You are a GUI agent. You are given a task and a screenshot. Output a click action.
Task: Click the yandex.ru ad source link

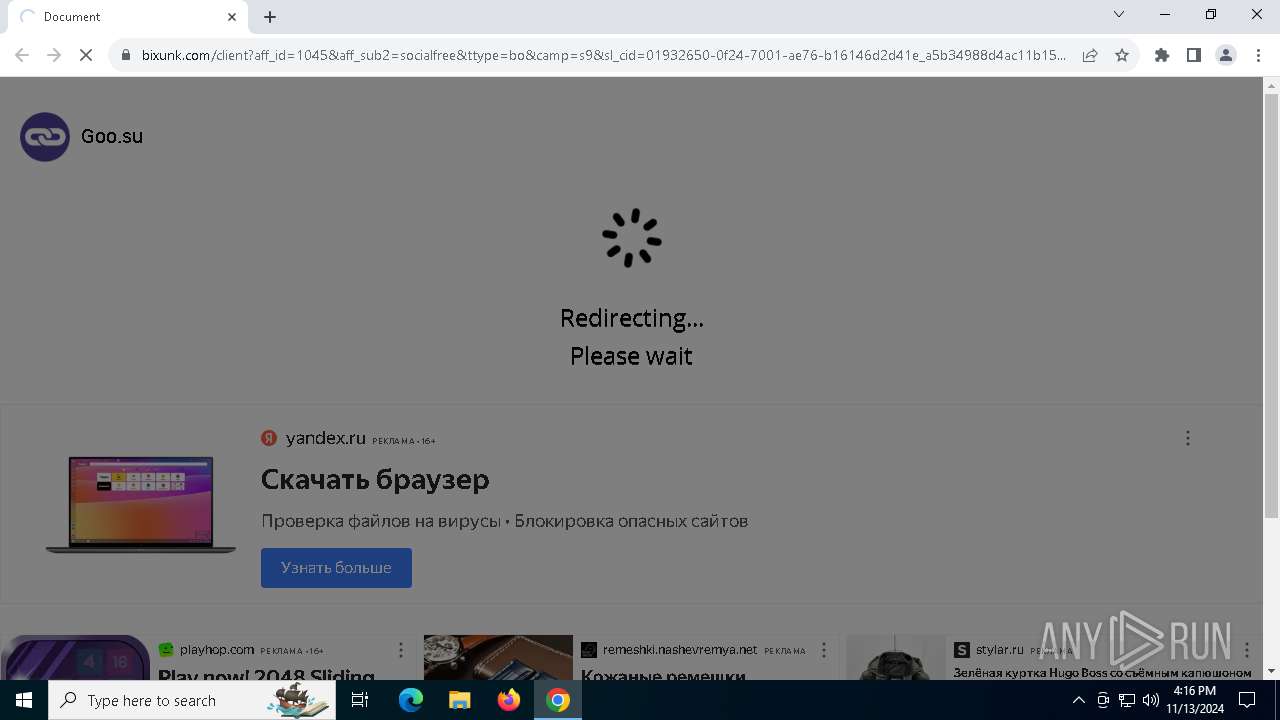(325, 438)
